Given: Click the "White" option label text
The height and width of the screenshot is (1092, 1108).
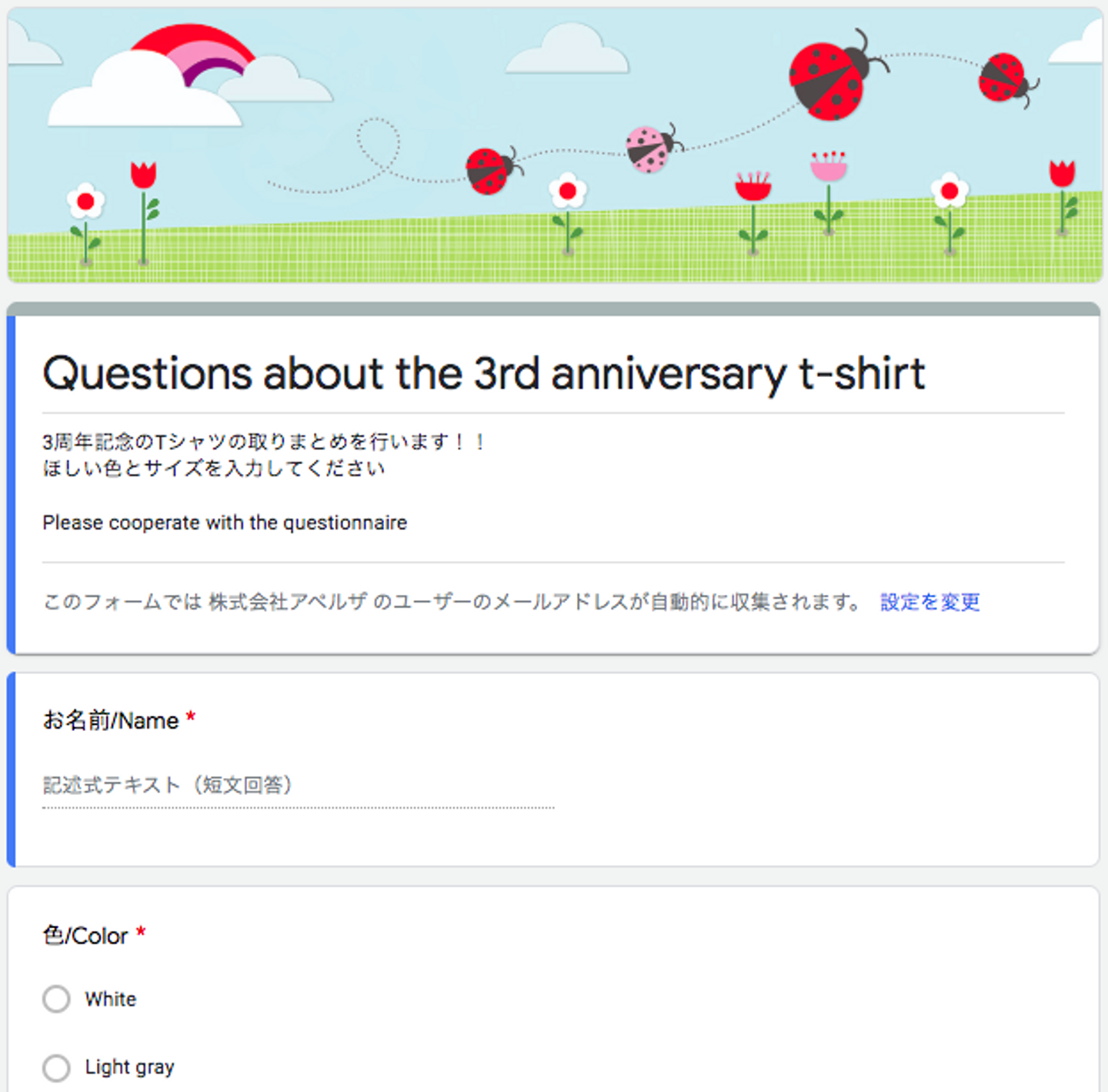Looking at the screenshot, I should click(x=111, y=999).
